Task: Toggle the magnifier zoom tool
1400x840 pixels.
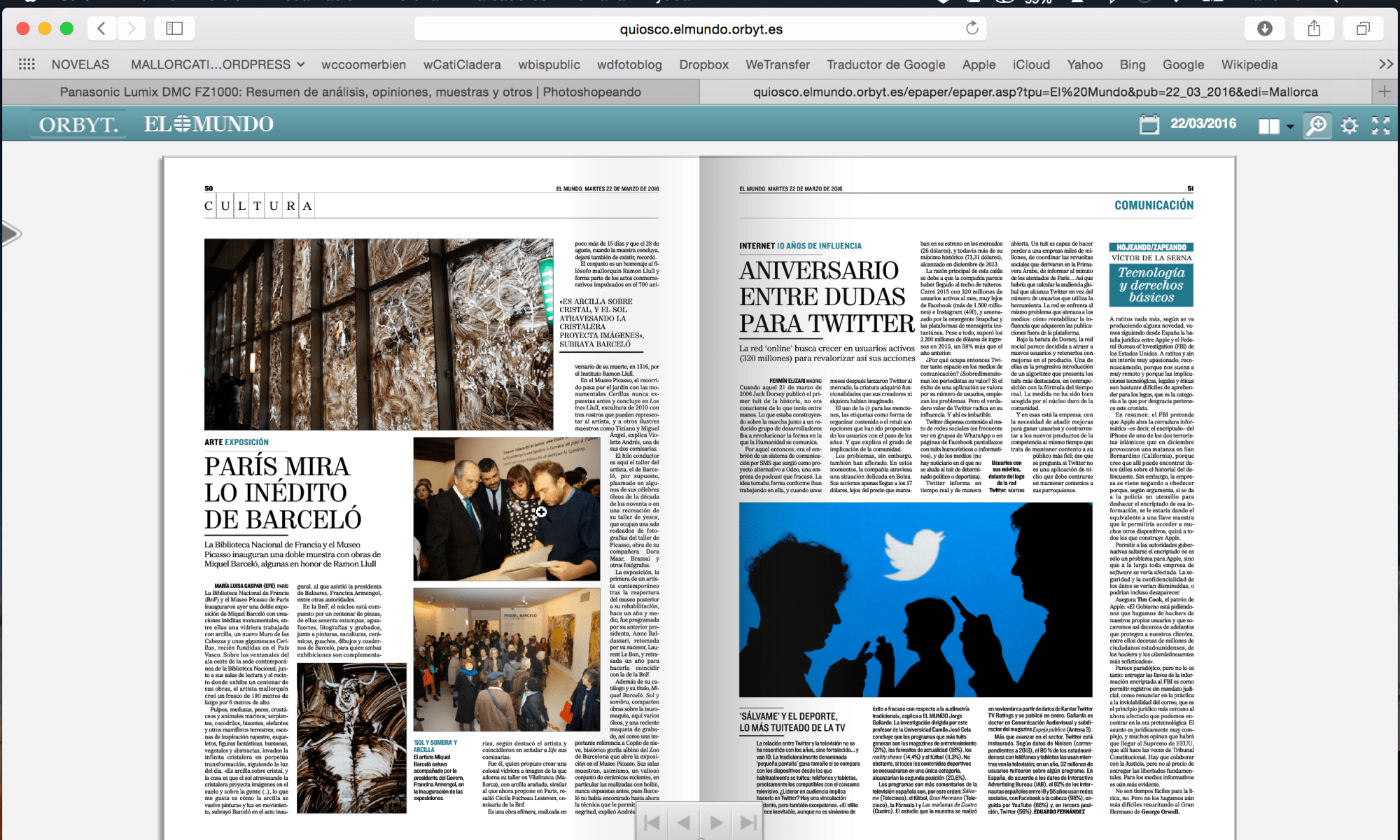Action: pos(1317,125)
